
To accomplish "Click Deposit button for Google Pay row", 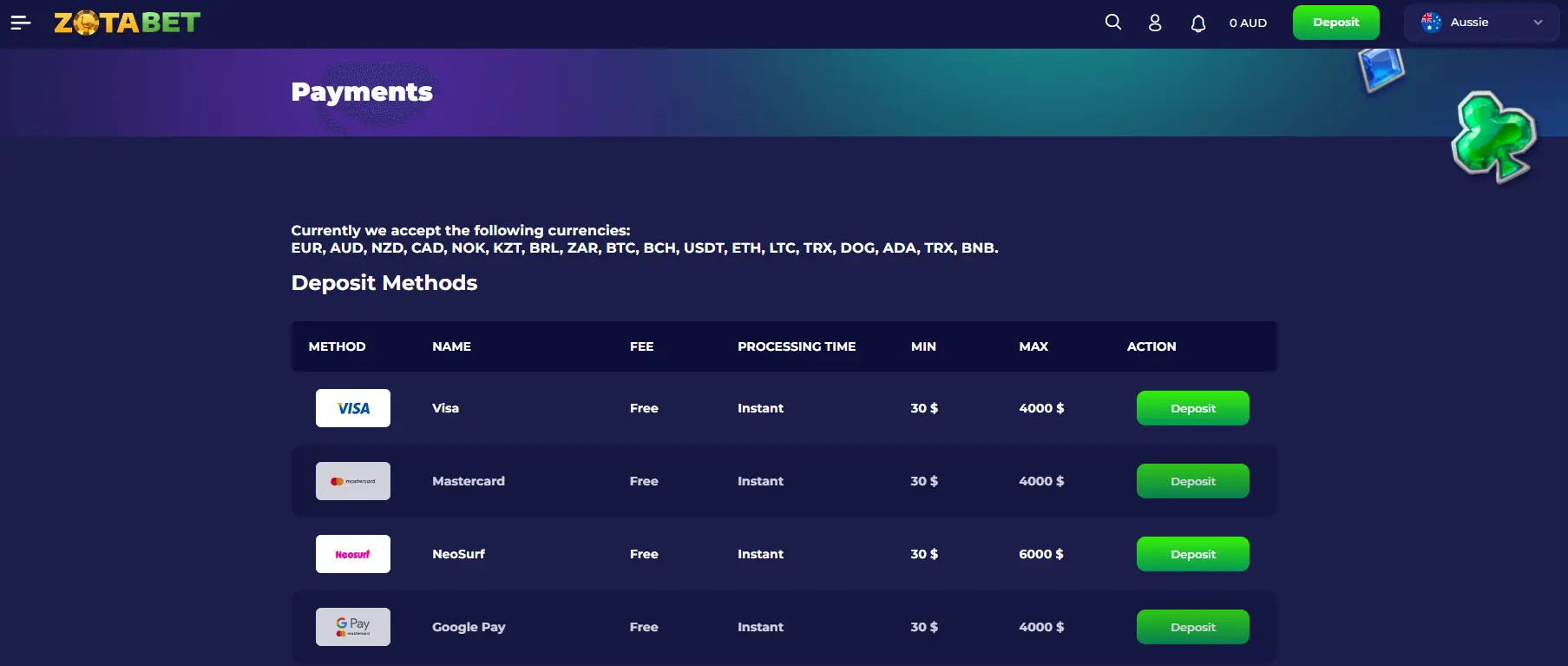I will click(x=1192, y=627).
